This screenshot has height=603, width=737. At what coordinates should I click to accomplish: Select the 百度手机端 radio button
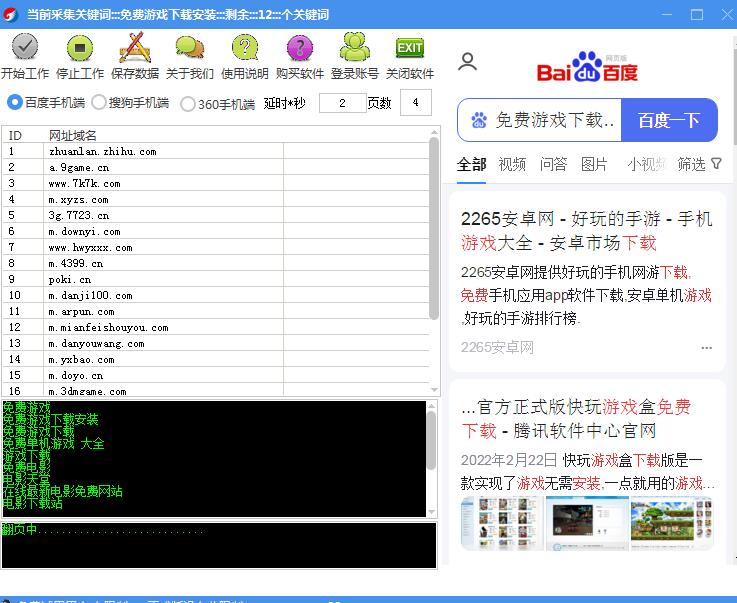(x=15, y=102)
